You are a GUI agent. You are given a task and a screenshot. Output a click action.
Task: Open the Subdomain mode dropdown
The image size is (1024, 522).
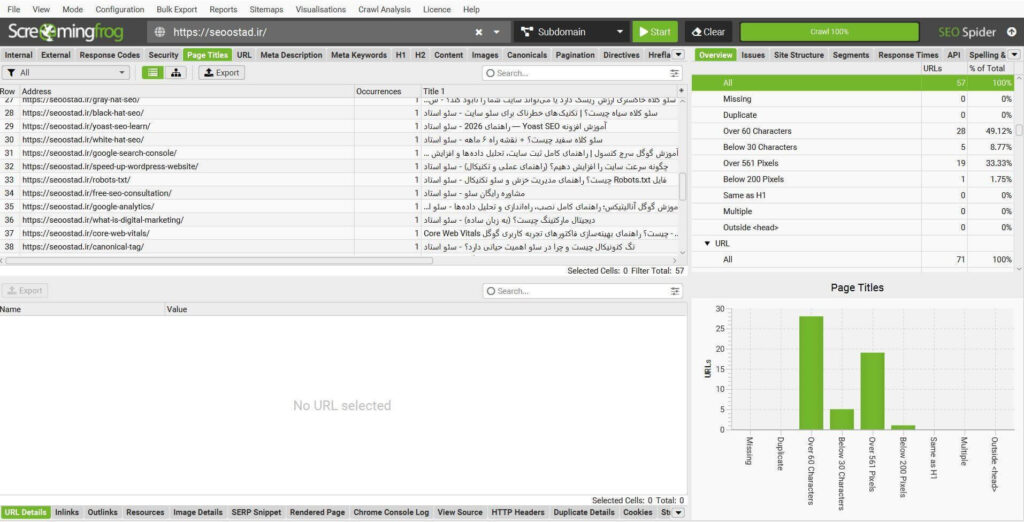coord(571,32)
